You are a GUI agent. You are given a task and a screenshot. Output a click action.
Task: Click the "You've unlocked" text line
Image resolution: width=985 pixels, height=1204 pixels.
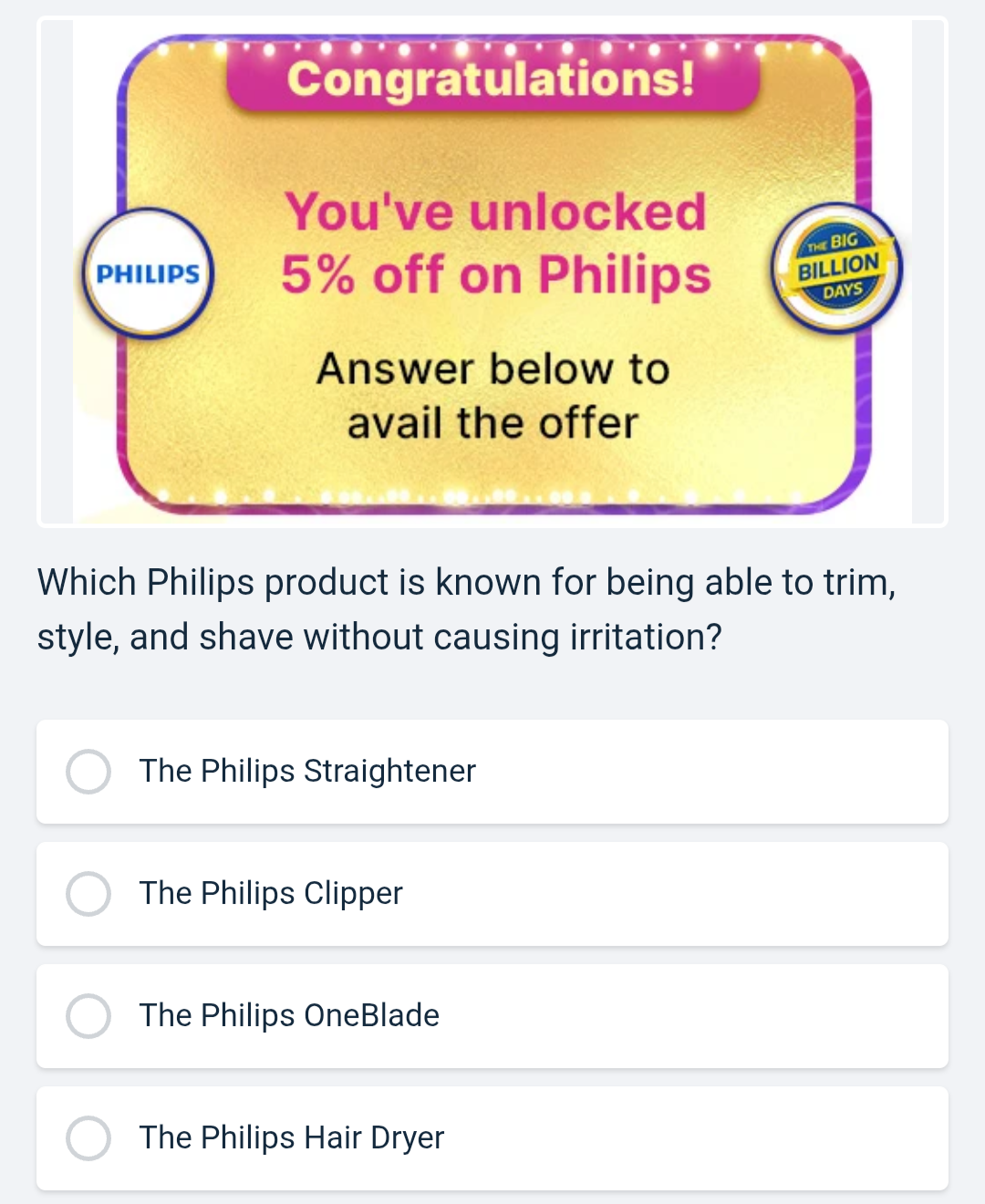point(495,212)
